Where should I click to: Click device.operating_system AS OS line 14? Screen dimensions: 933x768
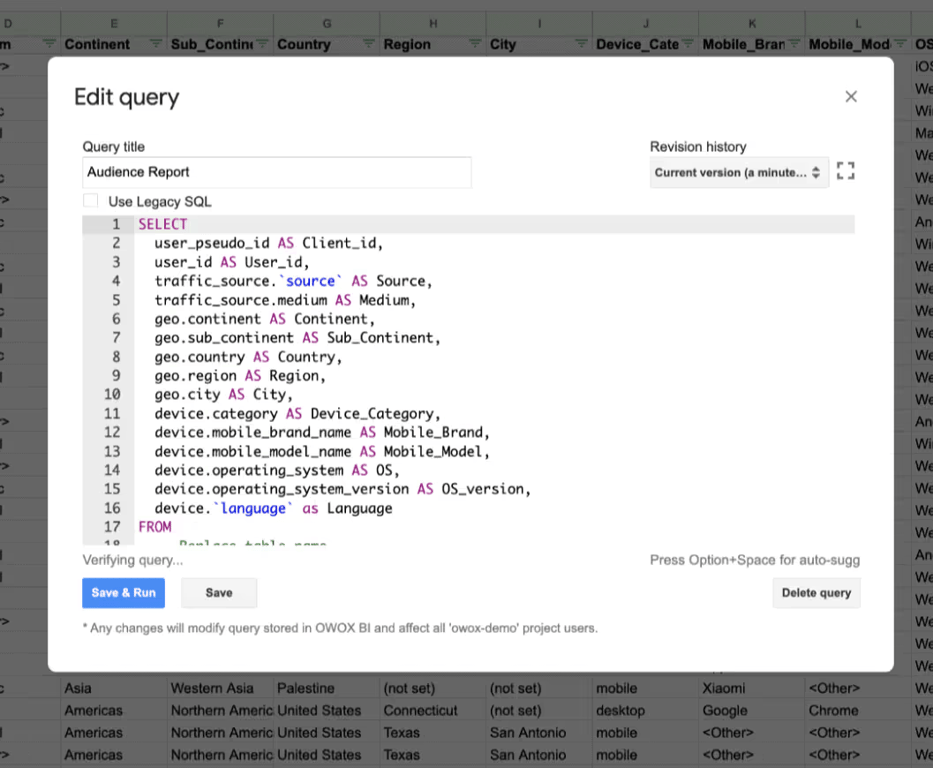[x=277, y=470]
